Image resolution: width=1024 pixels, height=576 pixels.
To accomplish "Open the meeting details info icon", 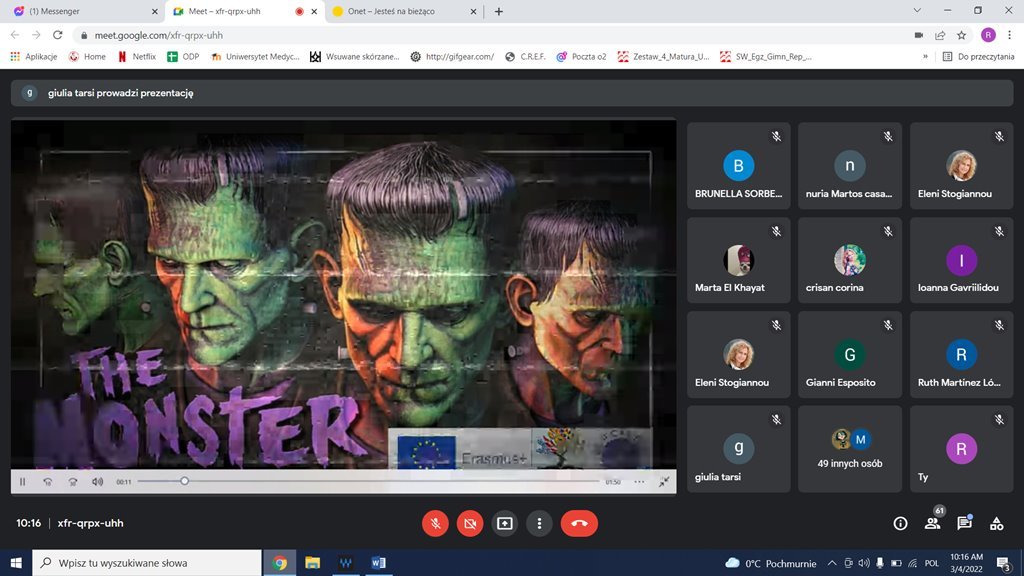I will coord(901,523).
